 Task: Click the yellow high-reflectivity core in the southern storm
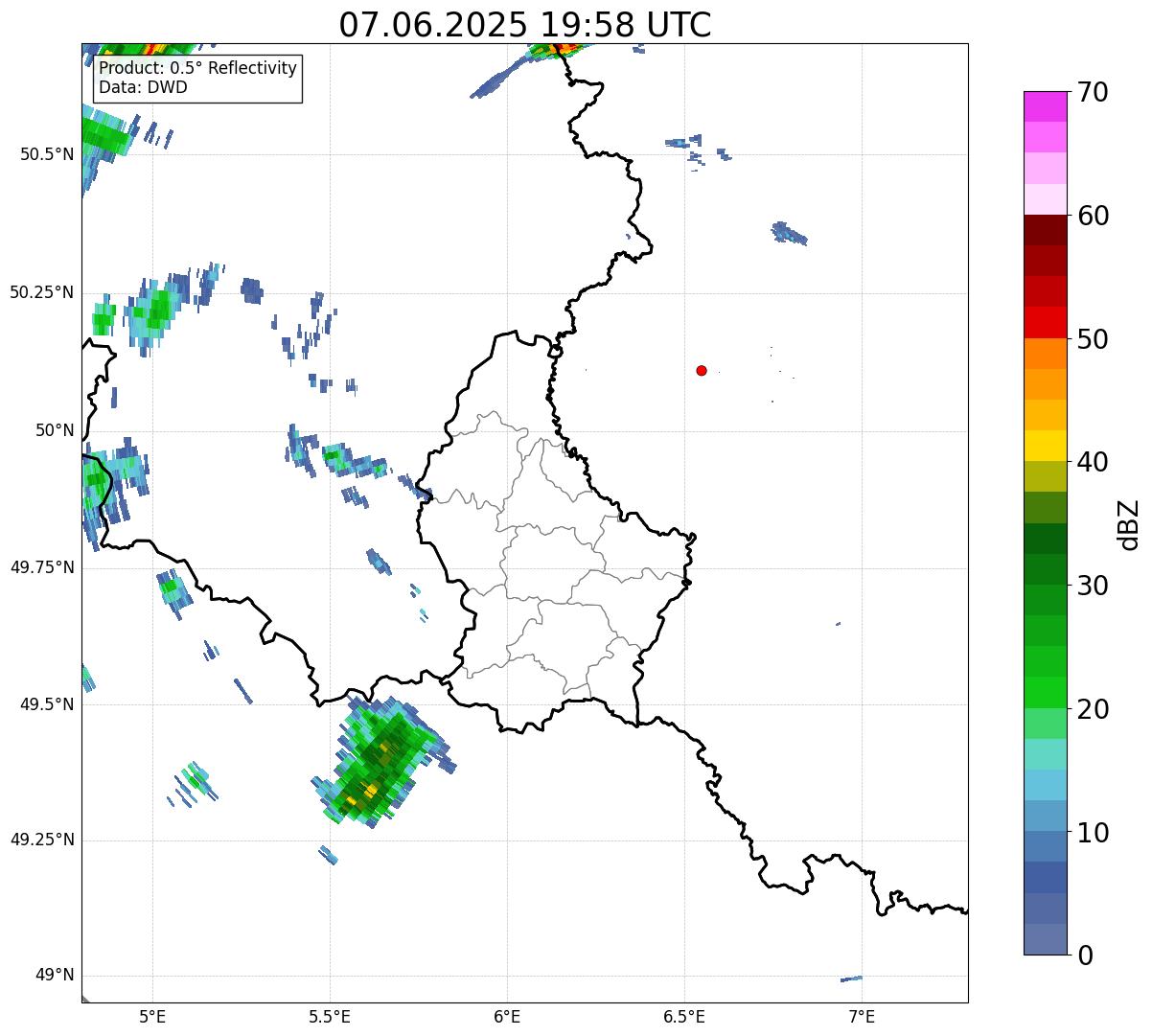pyautogui.click(x=368, y=792)
